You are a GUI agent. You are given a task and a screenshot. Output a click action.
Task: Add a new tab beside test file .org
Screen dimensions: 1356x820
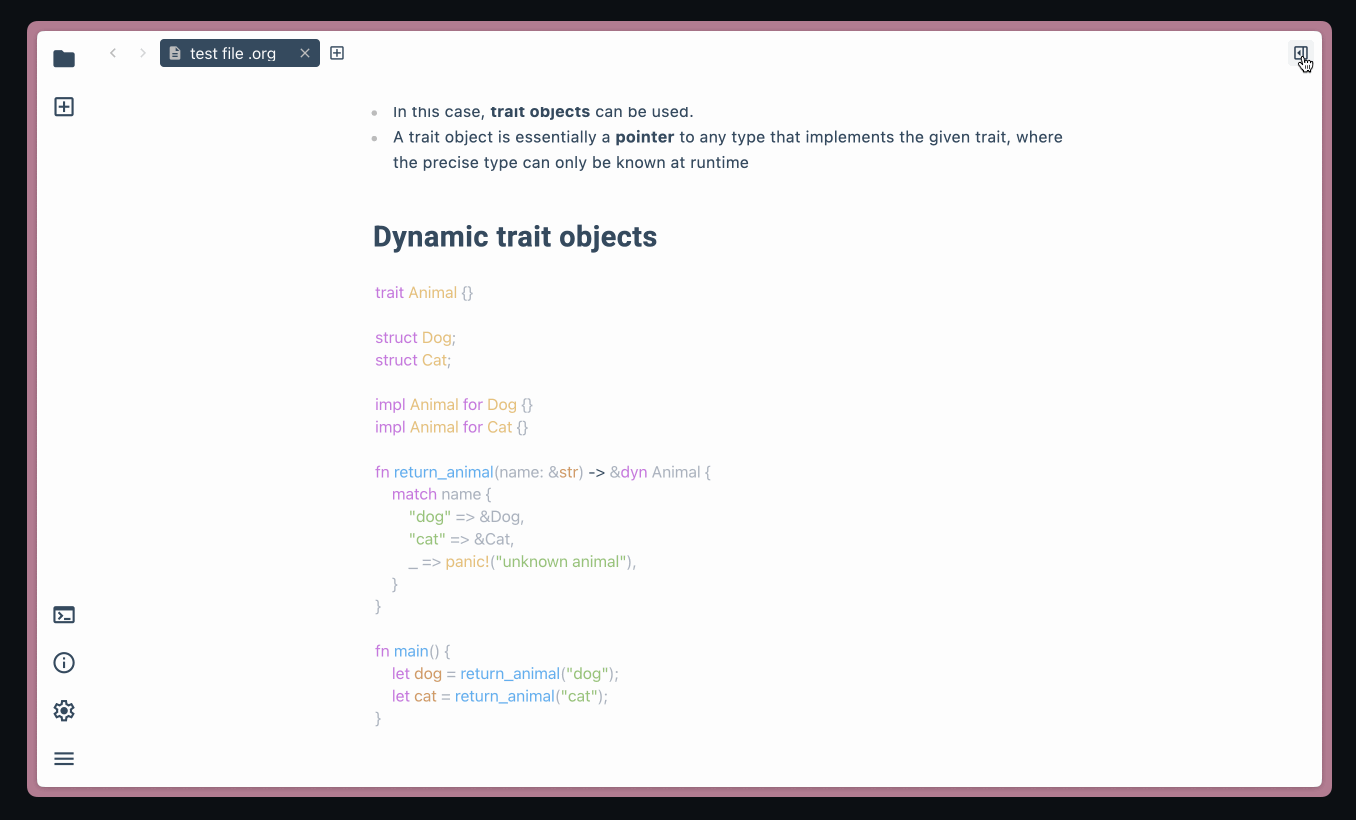tap(337, 53)
